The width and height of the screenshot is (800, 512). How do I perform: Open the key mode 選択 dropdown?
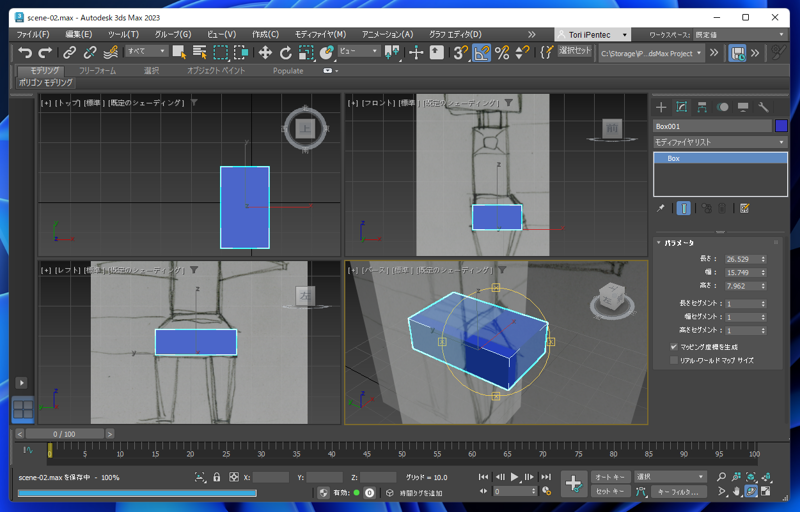(x=670, y=477)
